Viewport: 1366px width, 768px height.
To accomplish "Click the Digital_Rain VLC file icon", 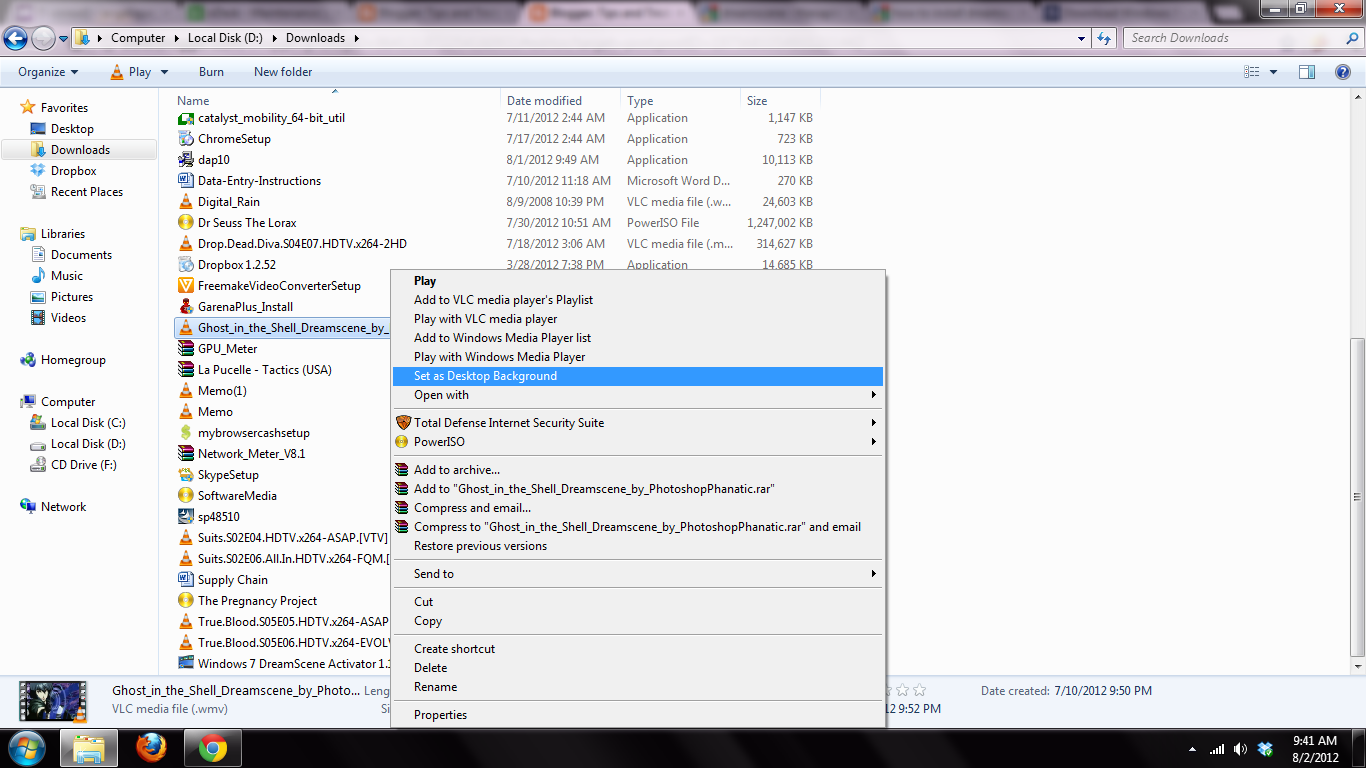I will tap(185, 202).
